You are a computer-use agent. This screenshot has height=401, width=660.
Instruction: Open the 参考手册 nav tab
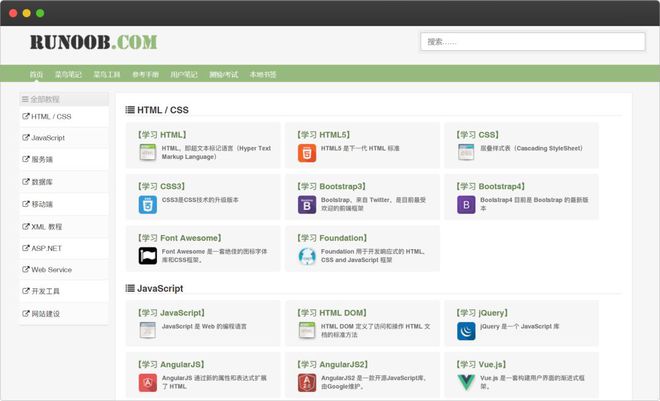coord(145,74)
